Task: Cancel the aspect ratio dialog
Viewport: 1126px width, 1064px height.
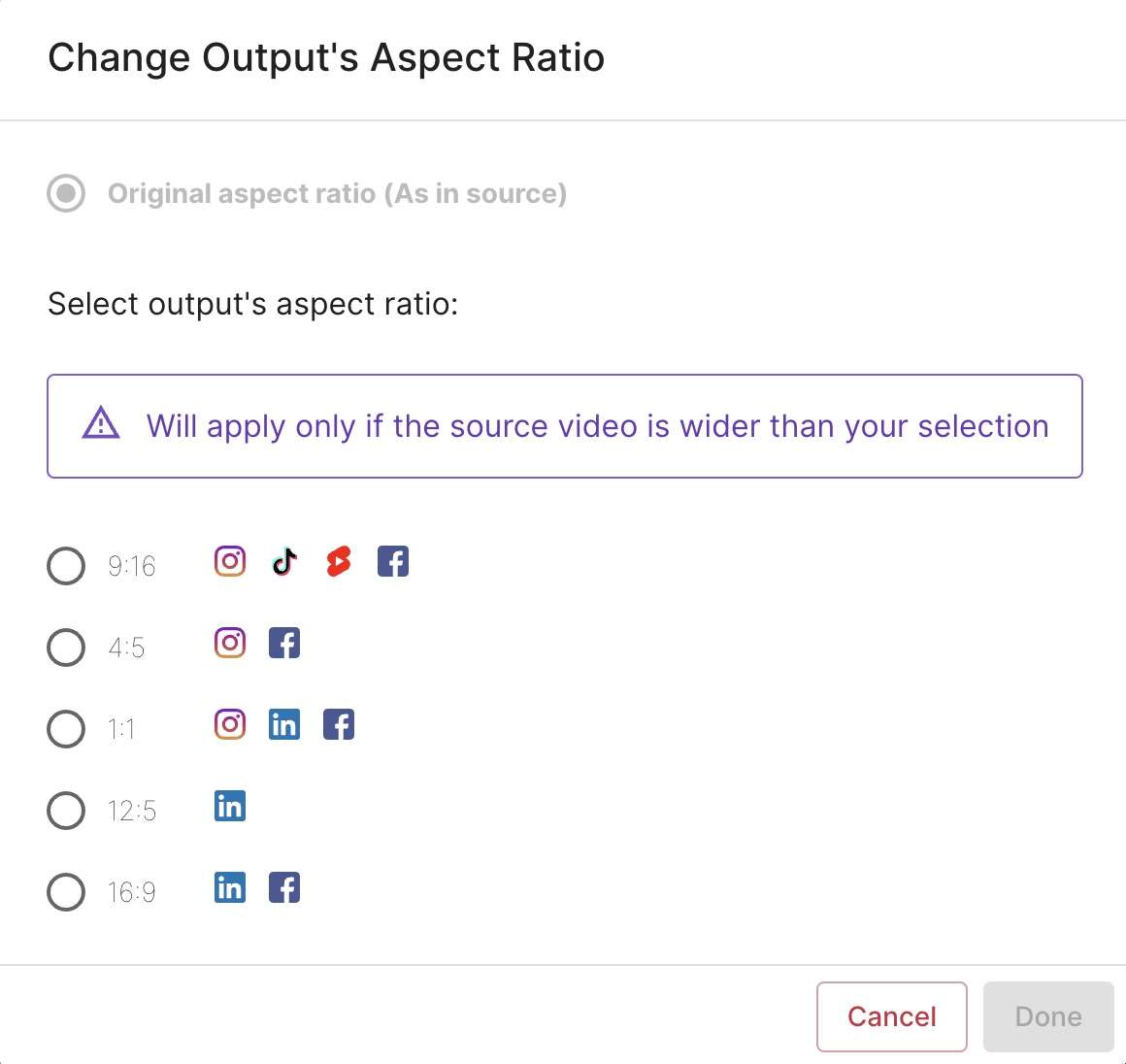Action: [892, 1016]
